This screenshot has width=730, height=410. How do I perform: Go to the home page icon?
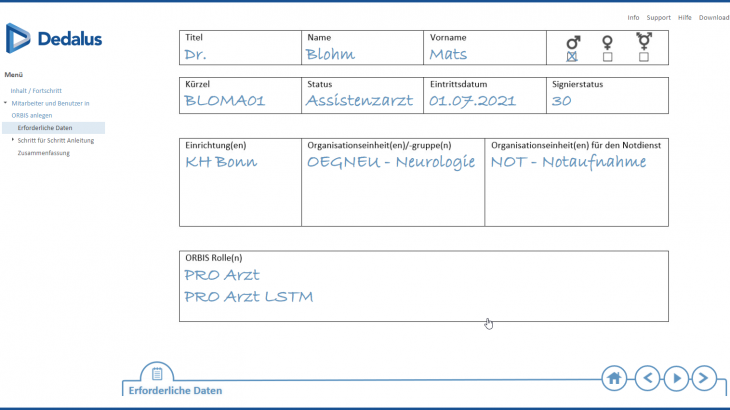(615, 378)
